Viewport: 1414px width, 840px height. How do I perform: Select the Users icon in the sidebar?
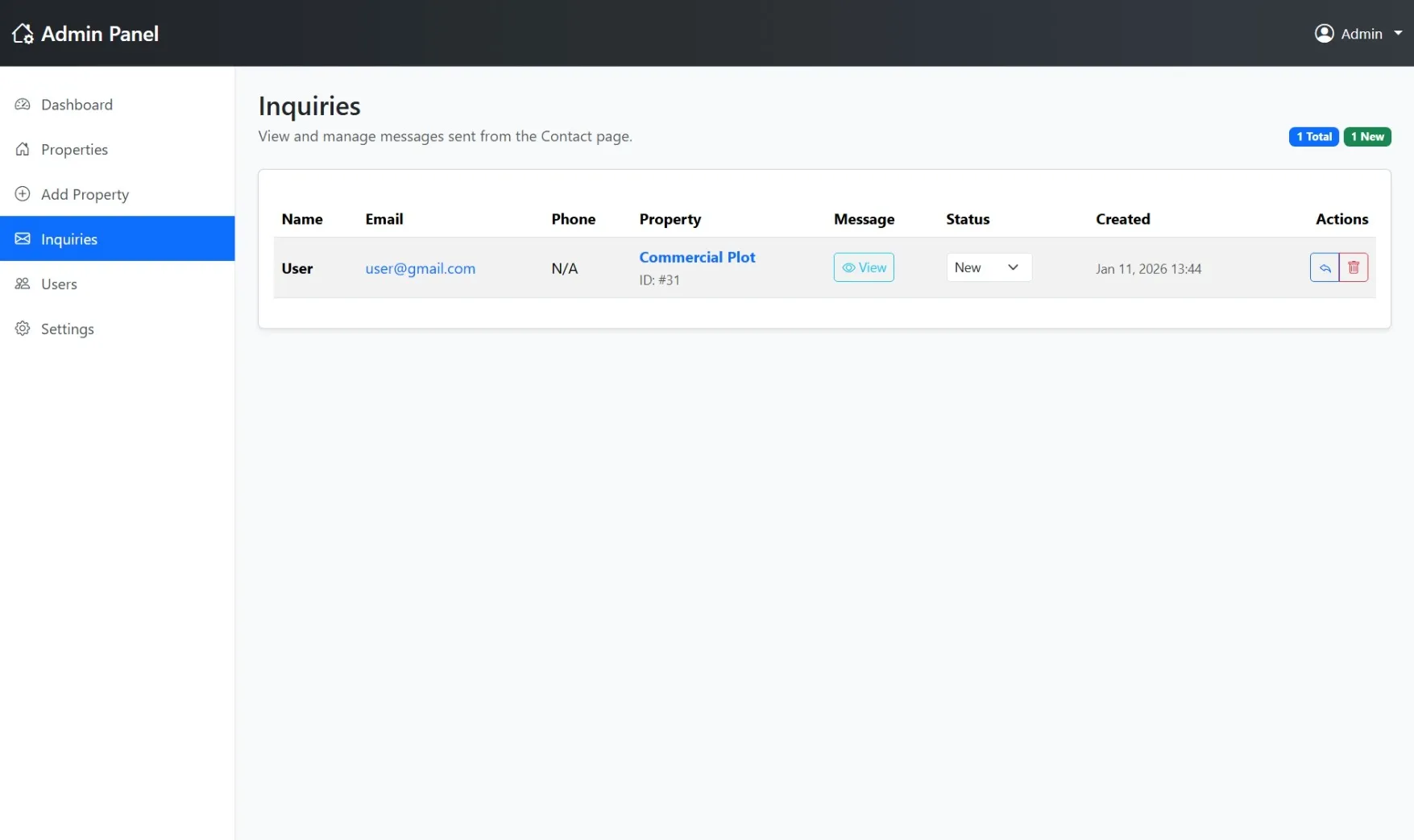coord(23,283)
